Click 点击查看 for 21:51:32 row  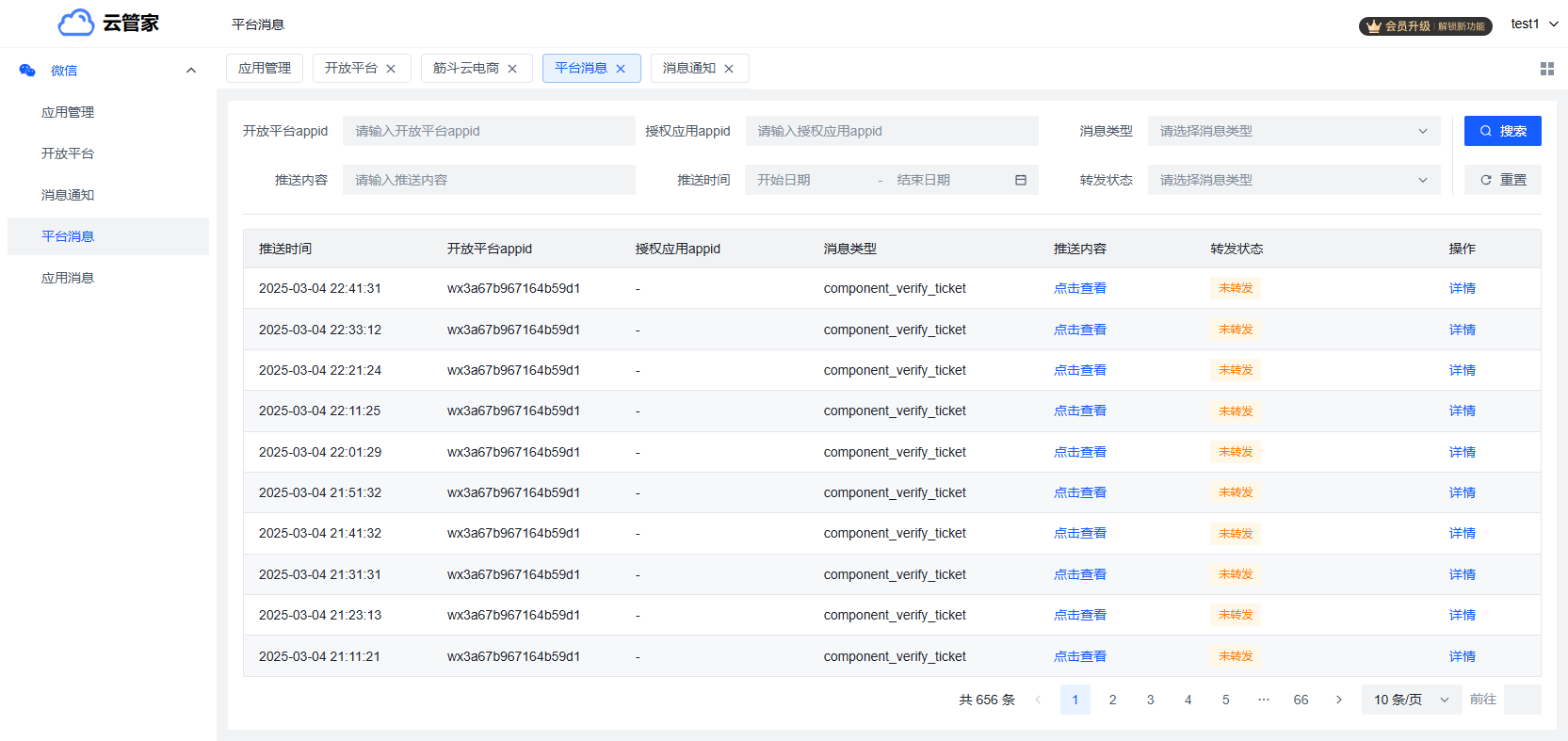click(x=1080, y=492)
